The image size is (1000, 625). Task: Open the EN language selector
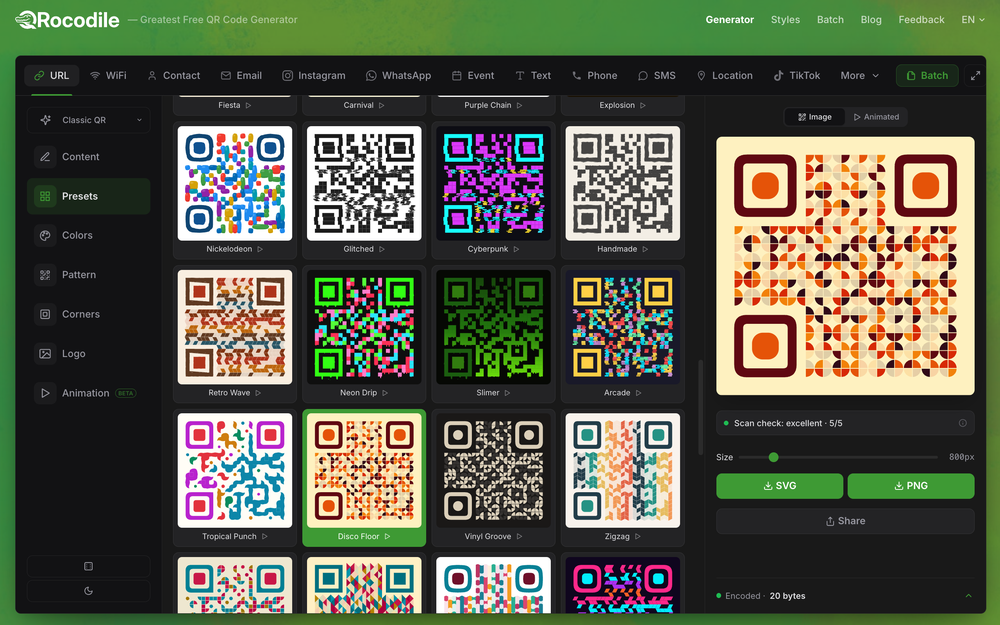(x=973, y=20)
